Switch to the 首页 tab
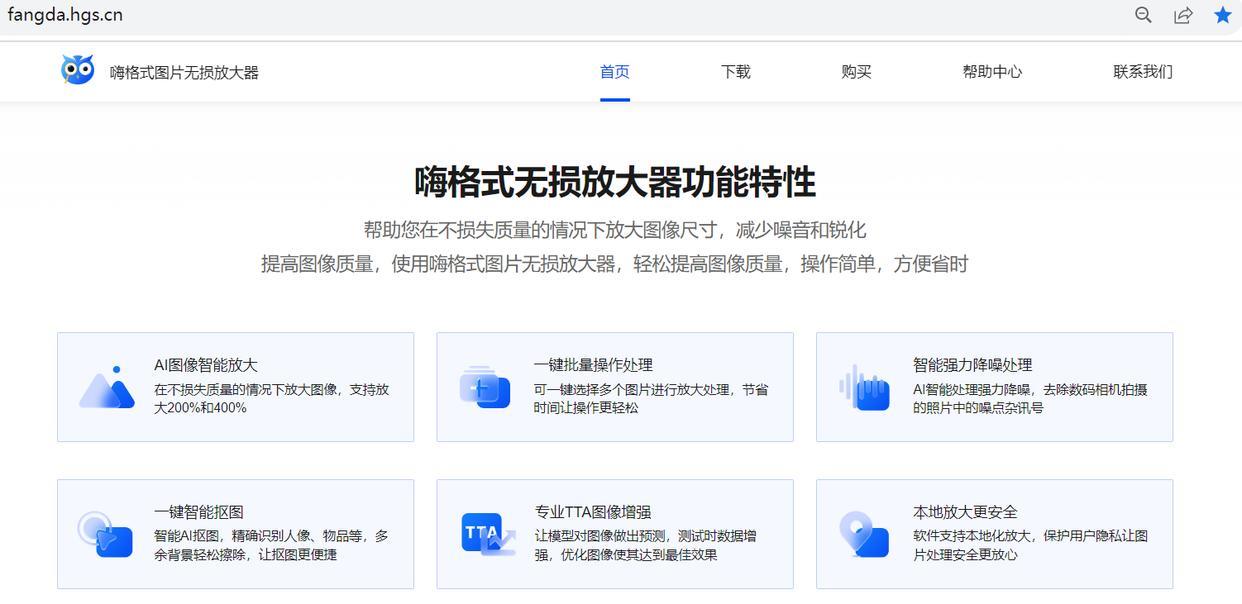1242x604 pixels. pos(615,72)
